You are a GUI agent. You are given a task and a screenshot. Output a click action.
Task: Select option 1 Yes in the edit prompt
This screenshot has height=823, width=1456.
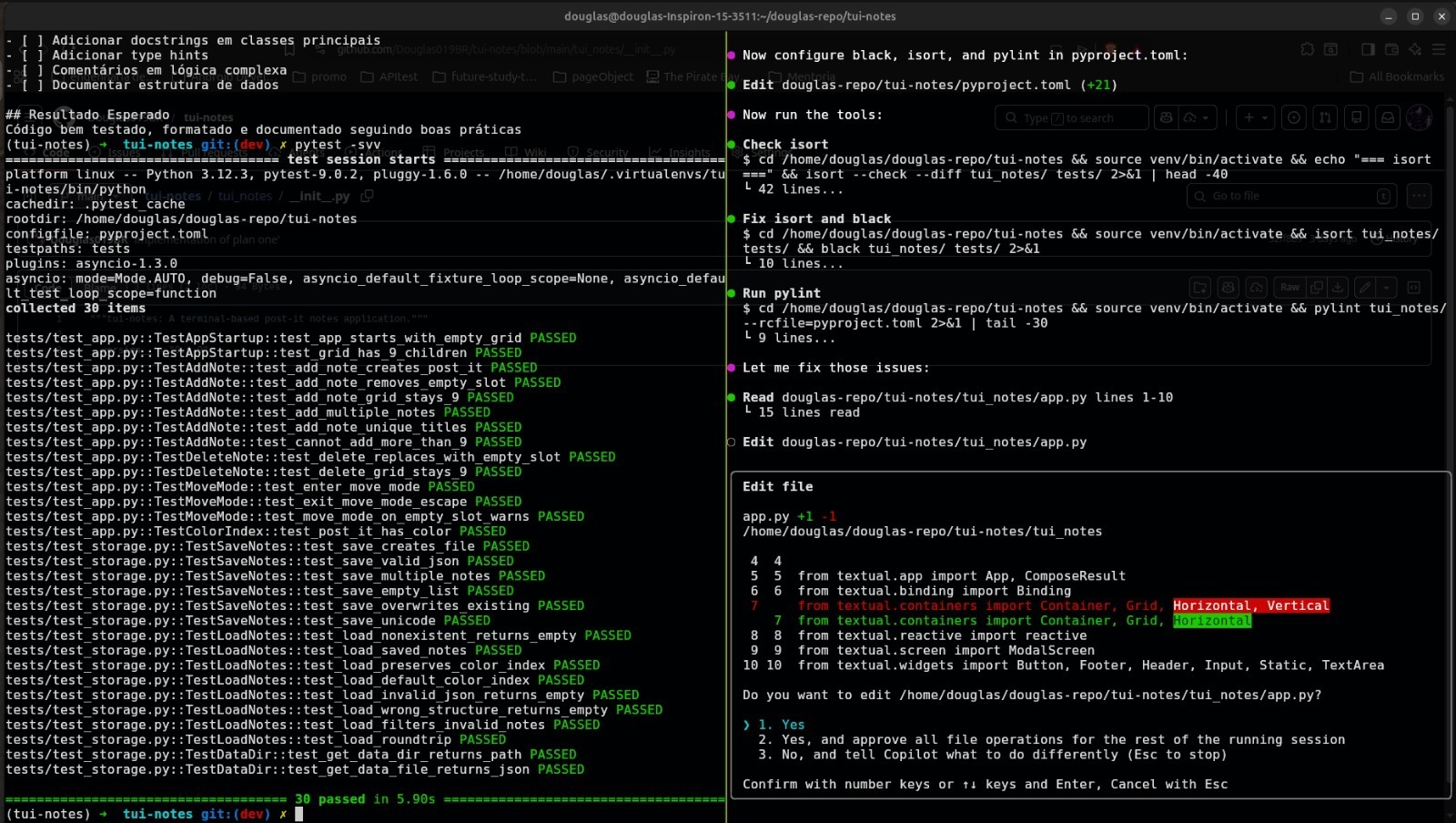[781, 725]
